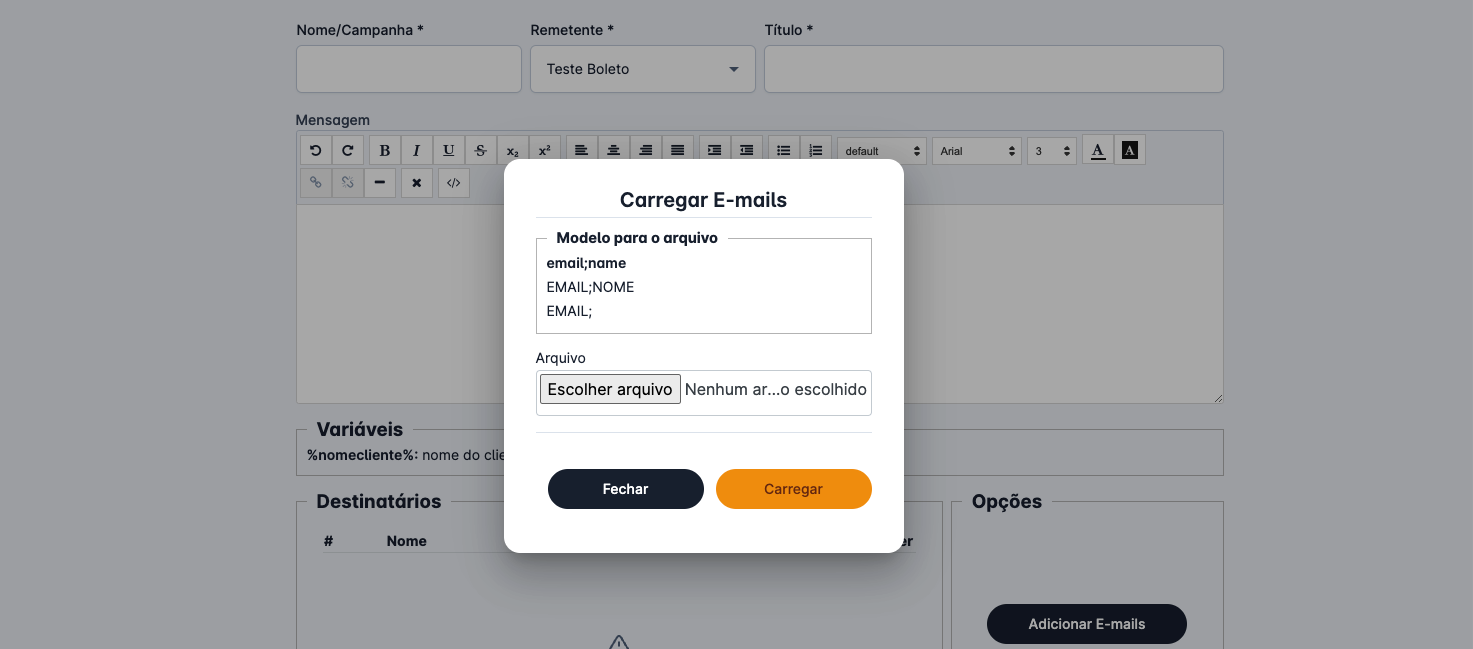Open the default paragraph format dropdown

[881, 151]
